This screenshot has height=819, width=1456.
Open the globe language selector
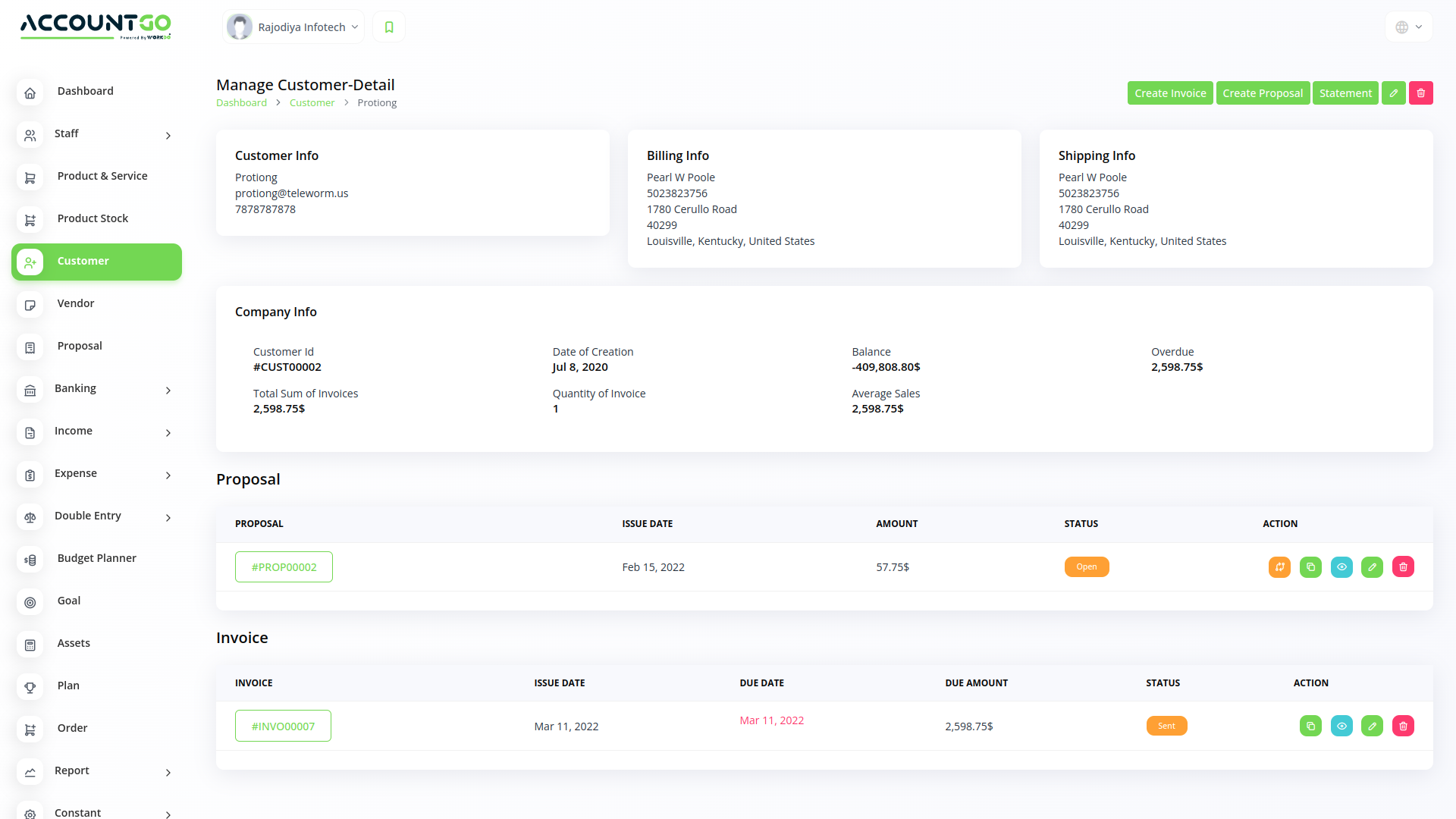[x=1407, y=26]
